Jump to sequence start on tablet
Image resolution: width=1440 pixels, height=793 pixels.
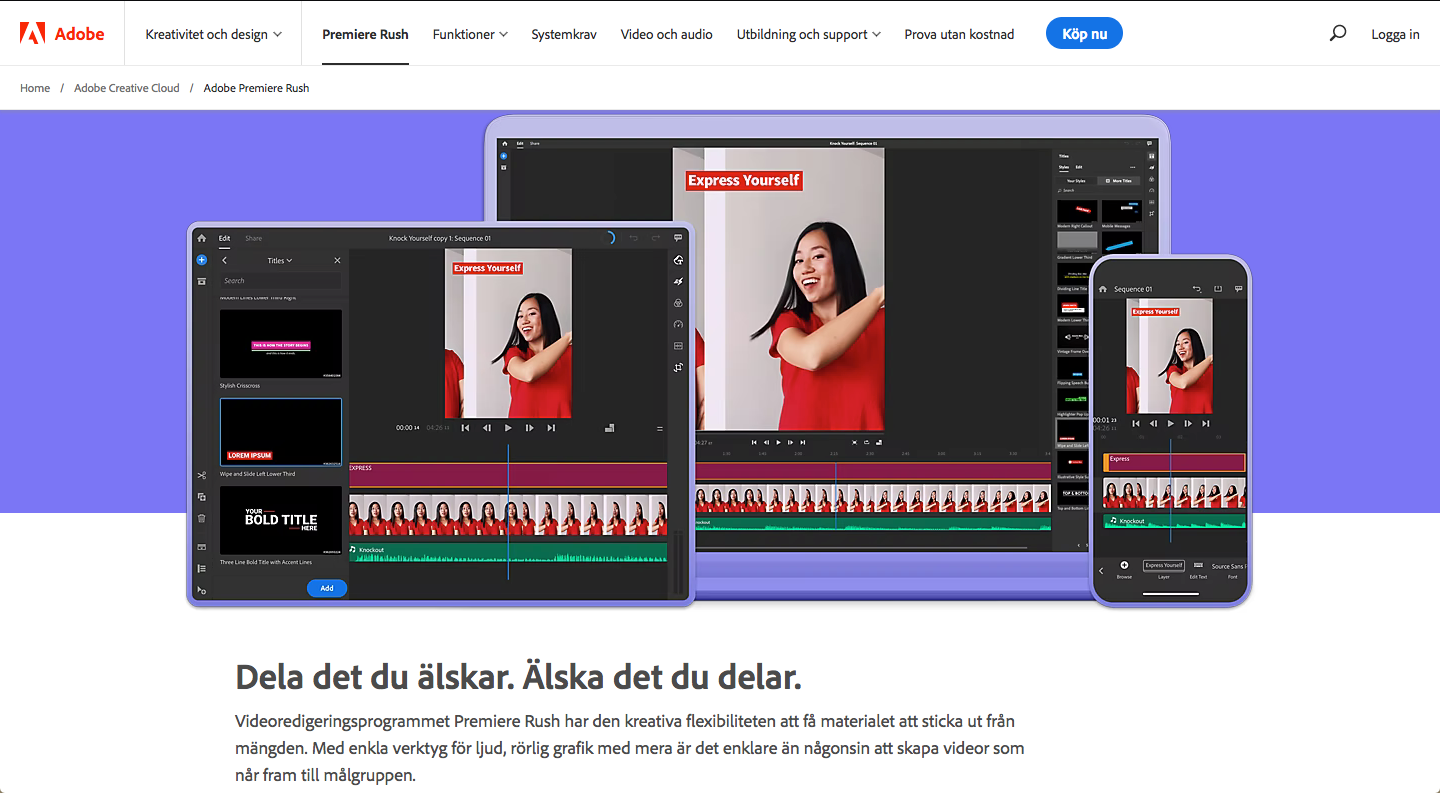pos(465,428)
